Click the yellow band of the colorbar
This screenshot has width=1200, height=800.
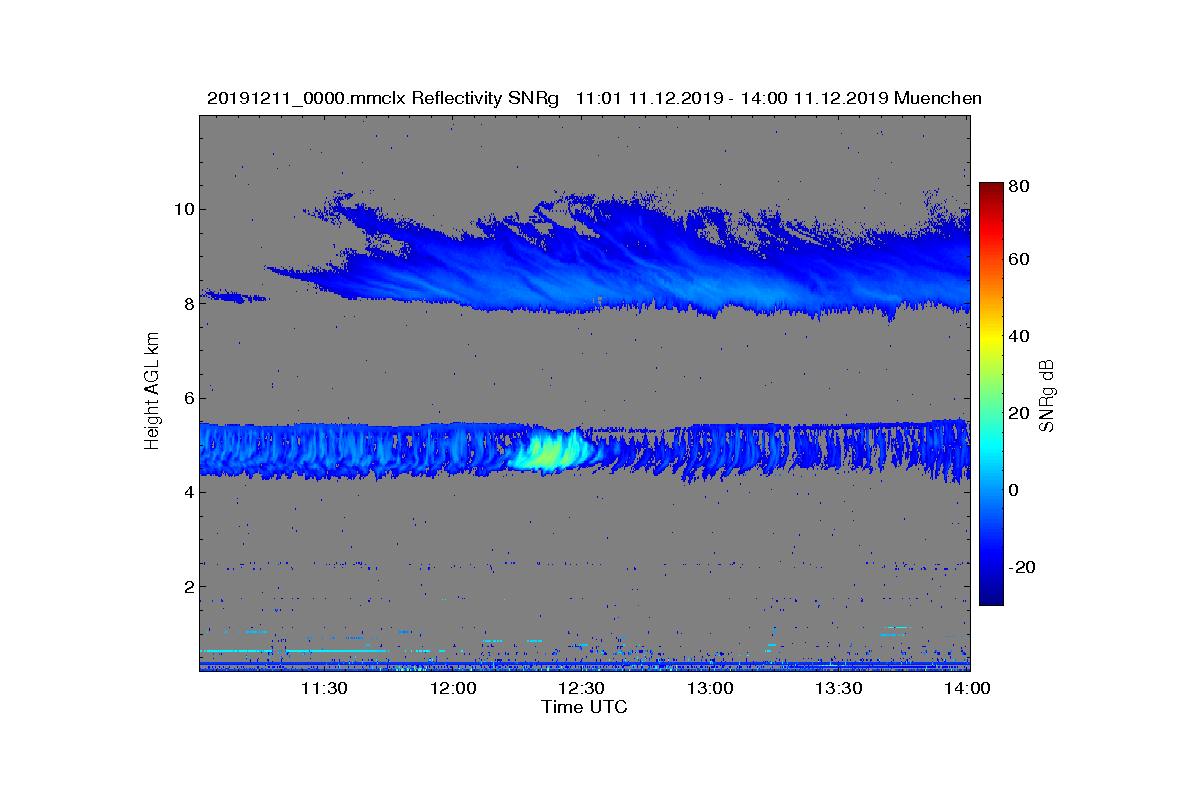click(991, 340)
